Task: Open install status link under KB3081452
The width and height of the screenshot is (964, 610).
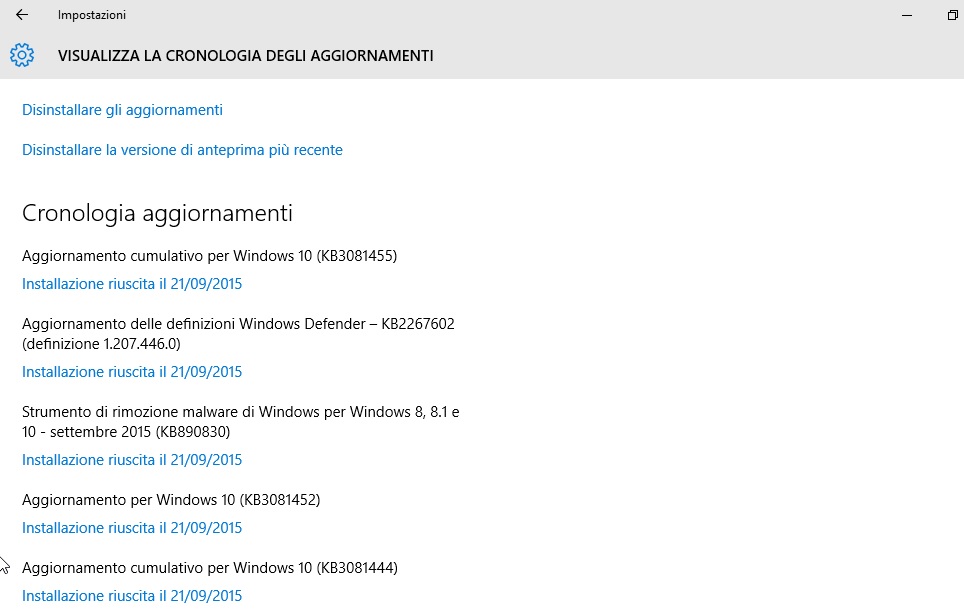Action: point(132,528)
